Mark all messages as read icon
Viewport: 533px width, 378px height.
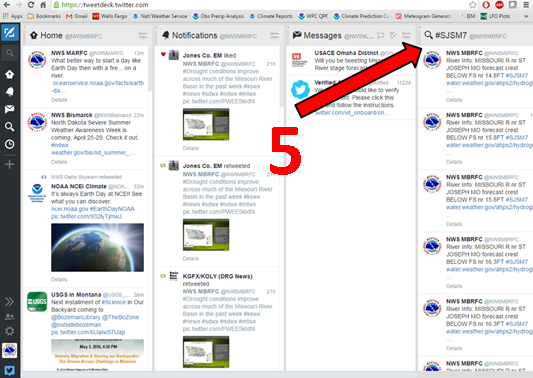coord(393,35)
